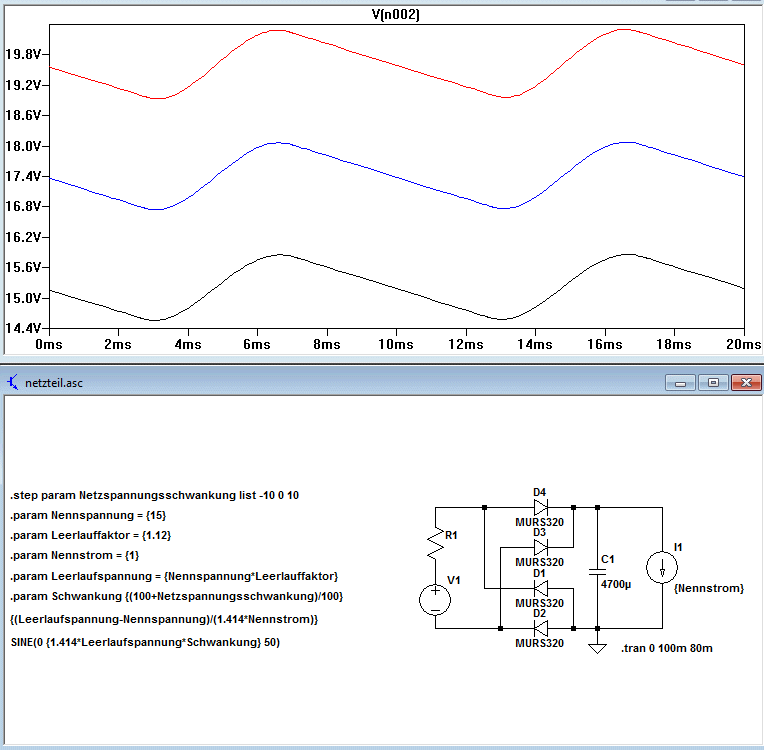Click the .tran 0 100m 80m directive
This screenshot has width=764, height=750.
[667, 649]
